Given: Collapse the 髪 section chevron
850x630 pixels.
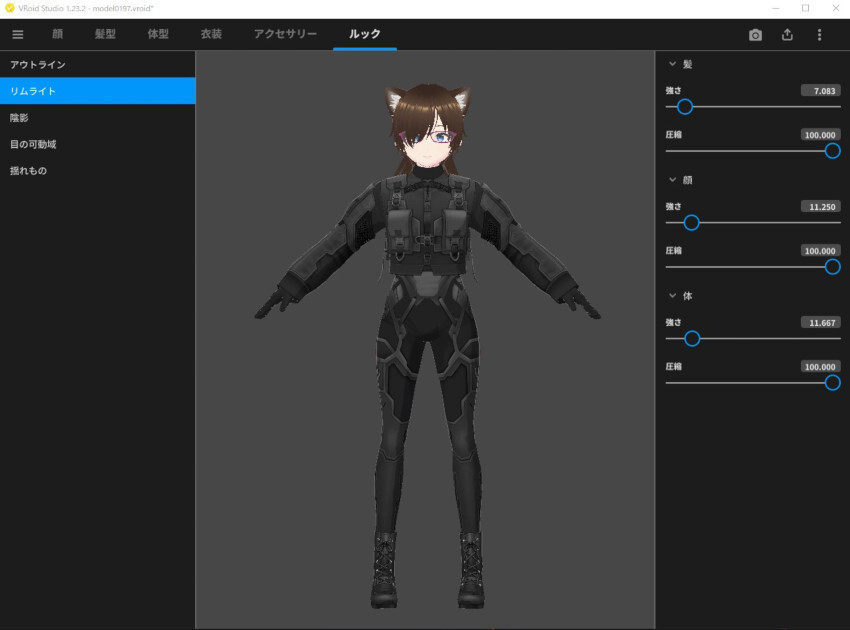Looking at the screenshot, I should click(x=672, y=64).
